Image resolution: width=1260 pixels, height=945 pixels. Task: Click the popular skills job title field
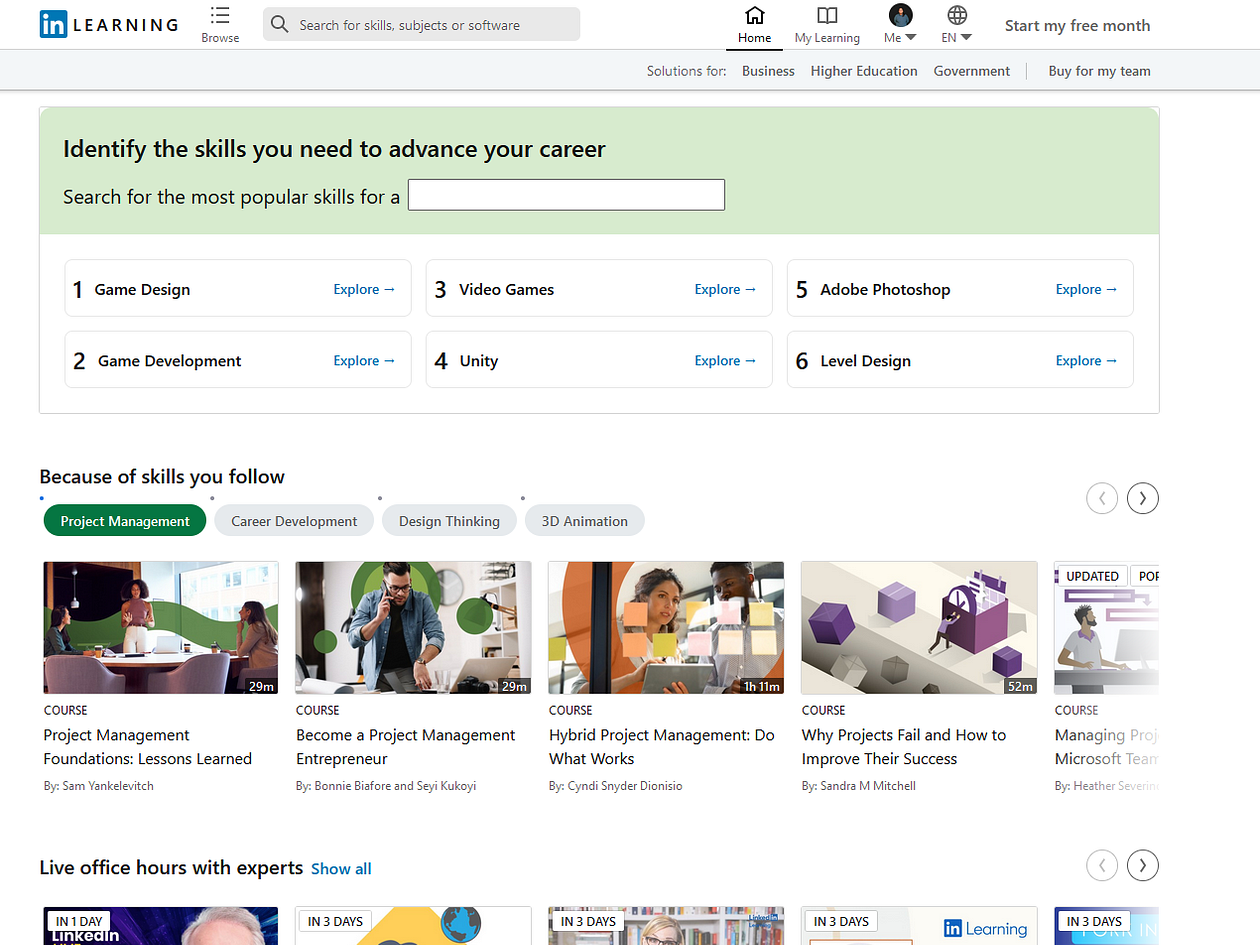566,195
